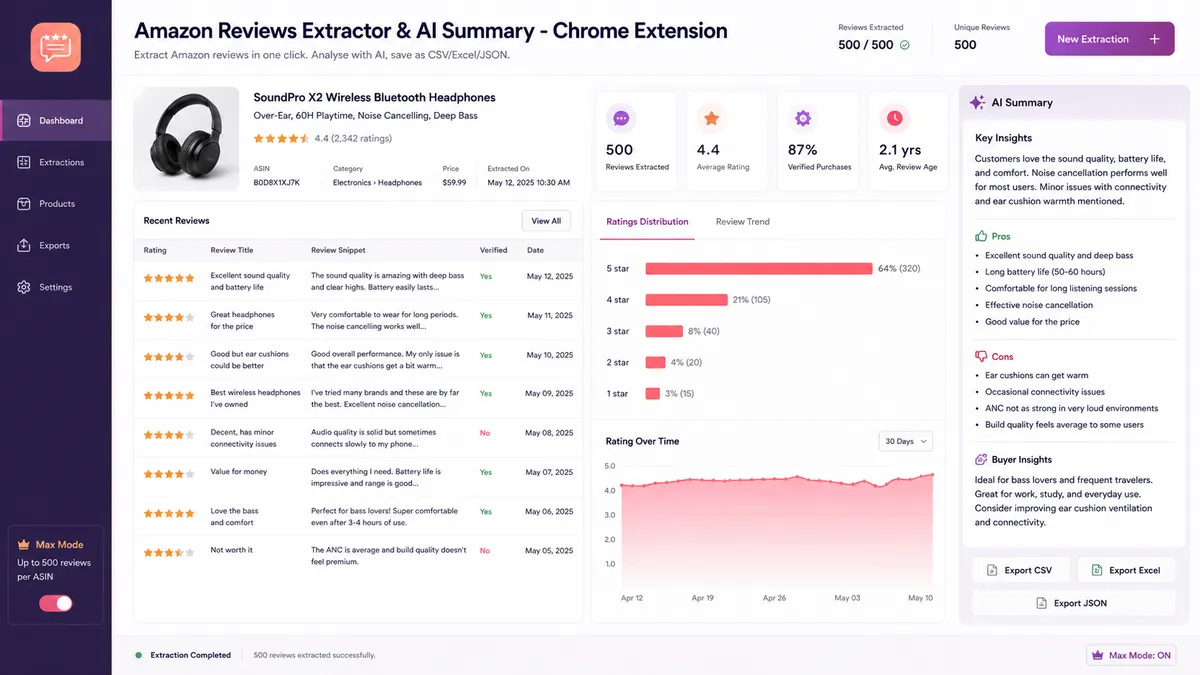Click the red clock icon for Avg. Review Age
This screenshot has width=1200, height=675.
coord(894,119)
